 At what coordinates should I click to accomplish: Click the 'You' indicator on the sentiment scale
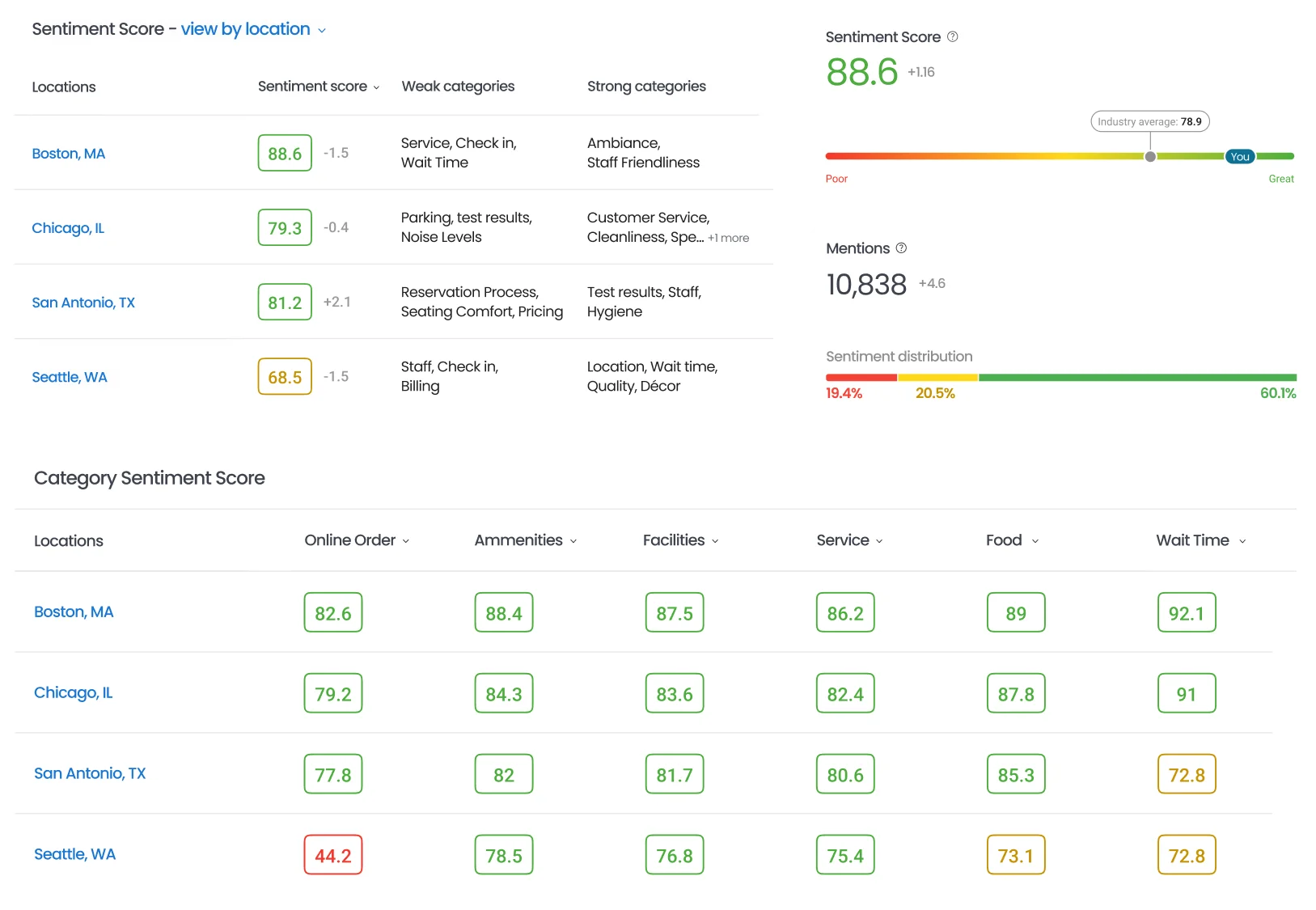tap(1239, 156)
